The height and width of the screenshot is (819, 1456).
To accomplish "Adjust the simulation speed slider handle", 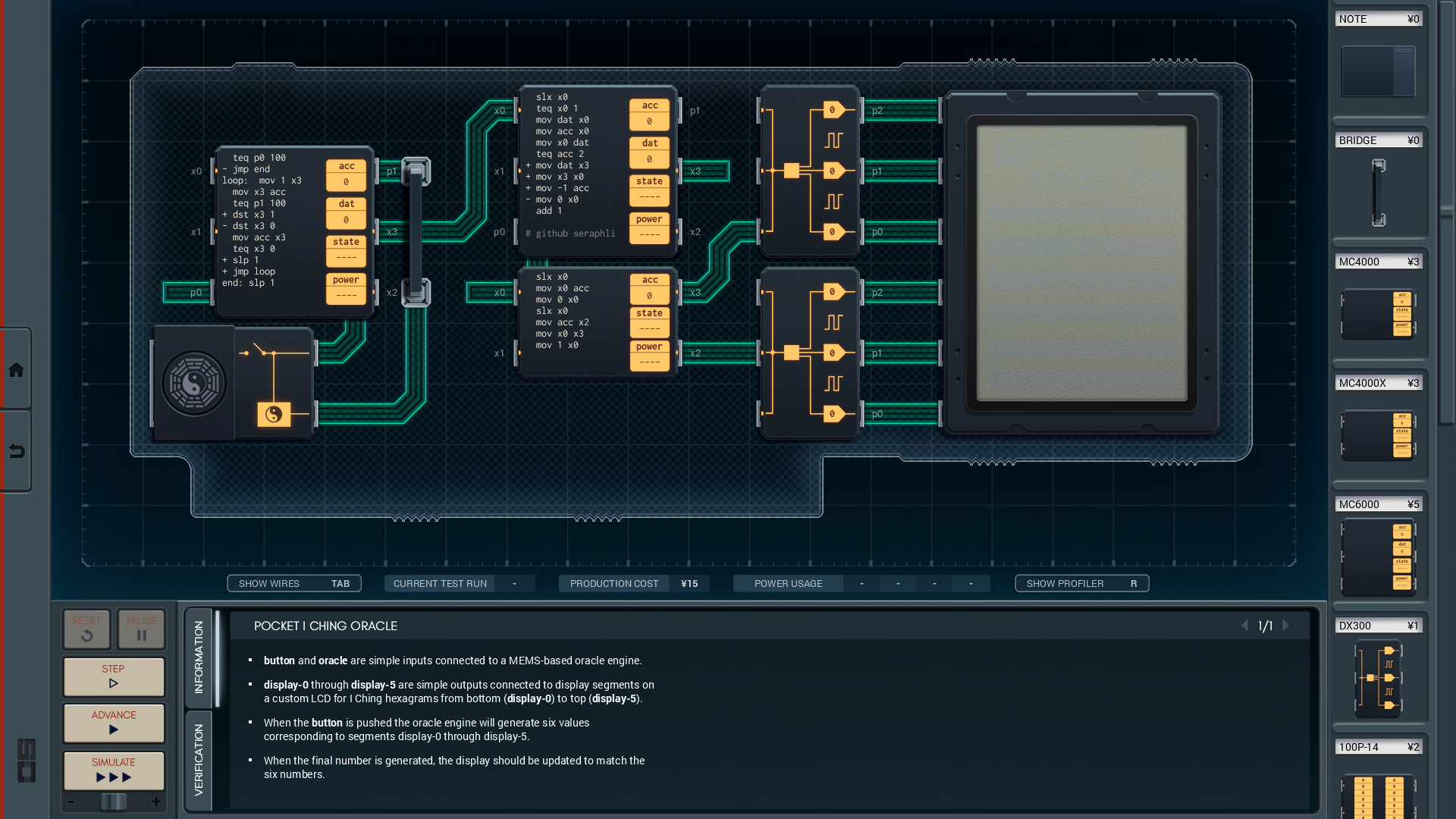I will point(114,802).
